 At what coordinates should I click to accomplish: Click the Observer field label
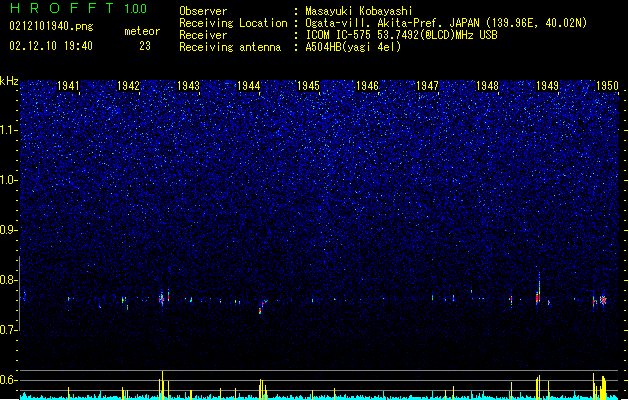203,11
